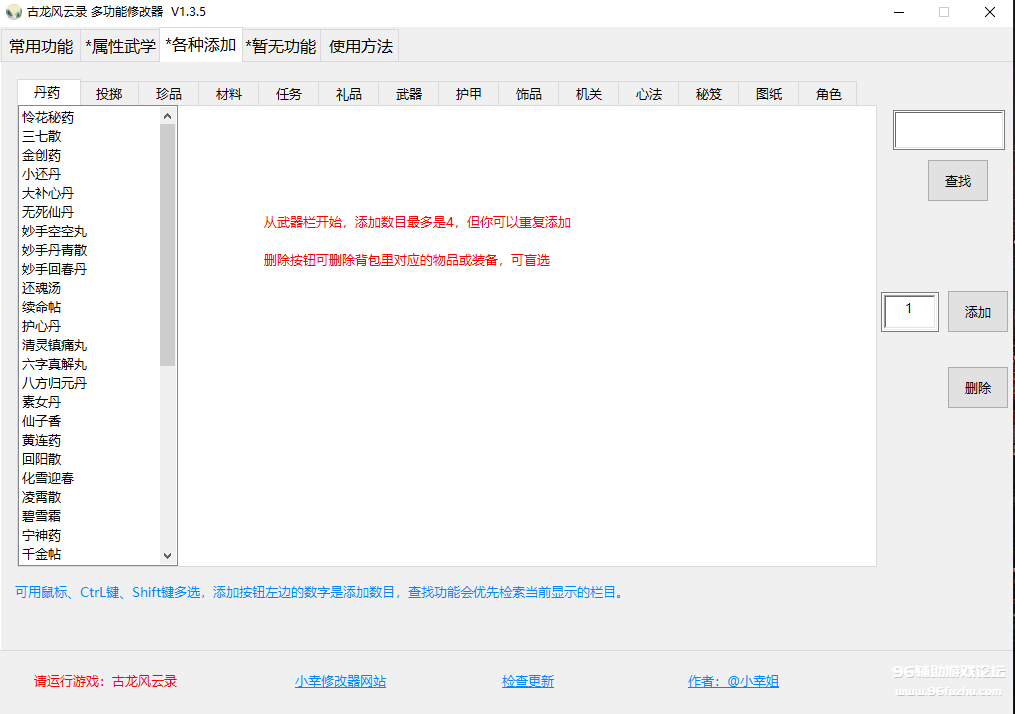Screen dimensions: 1015x714
Task: Open the 投掷 category tab
Action: point(109,94)
